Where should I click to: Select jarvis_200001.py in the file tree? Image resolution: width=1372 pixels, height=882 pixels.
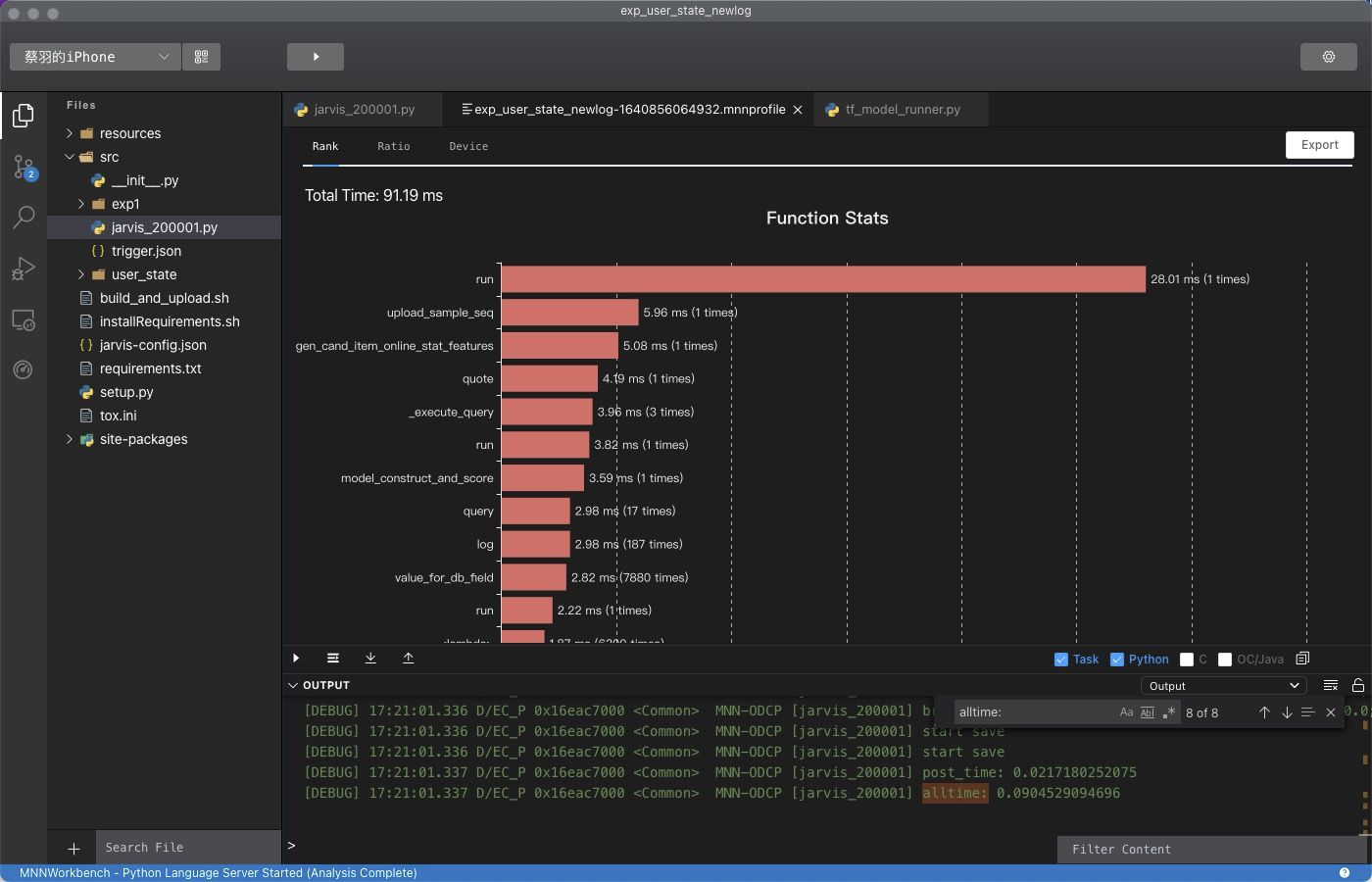tap(165, 227)
